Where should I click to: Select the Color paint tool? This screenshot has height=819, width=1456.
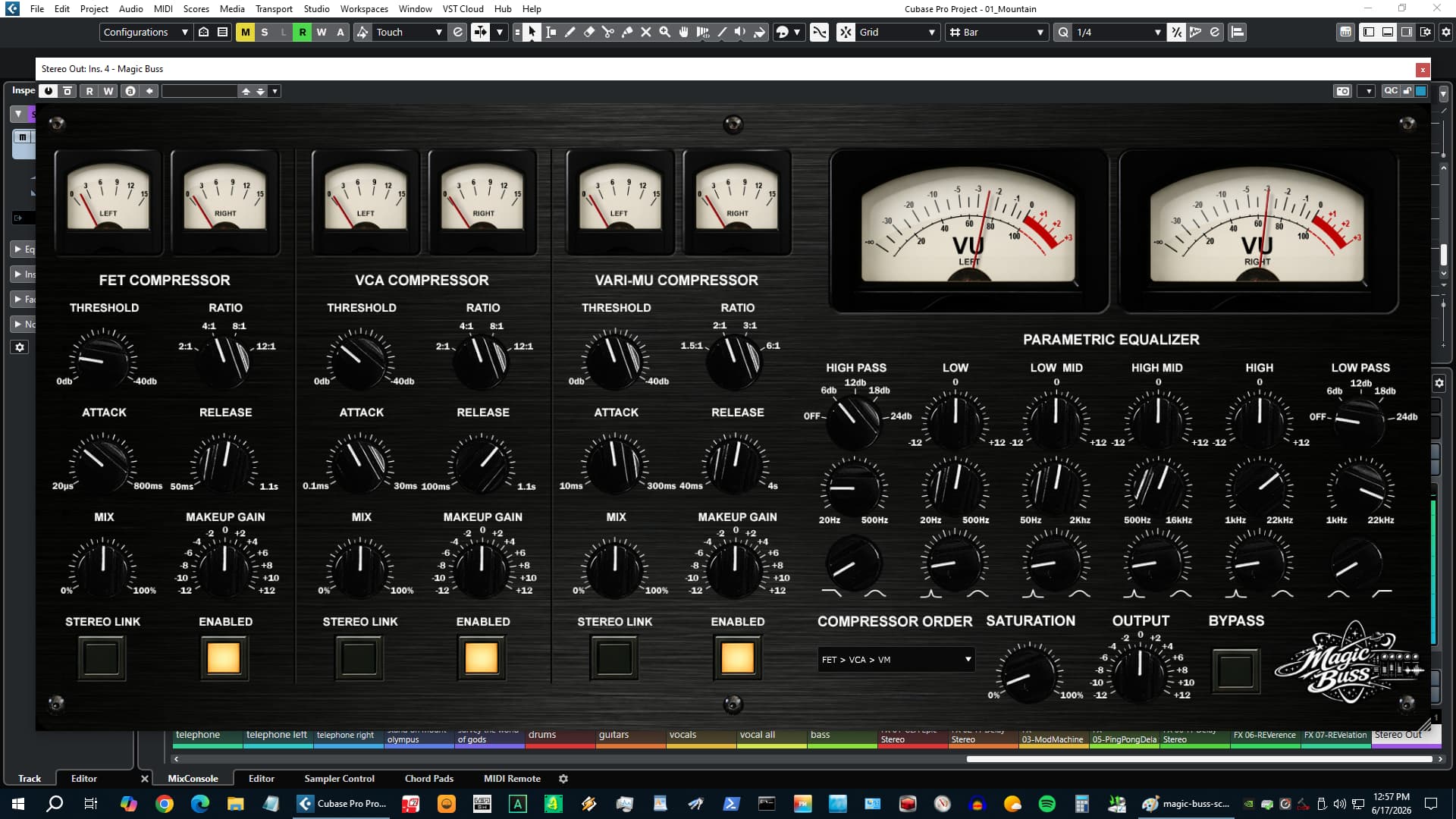759,32
